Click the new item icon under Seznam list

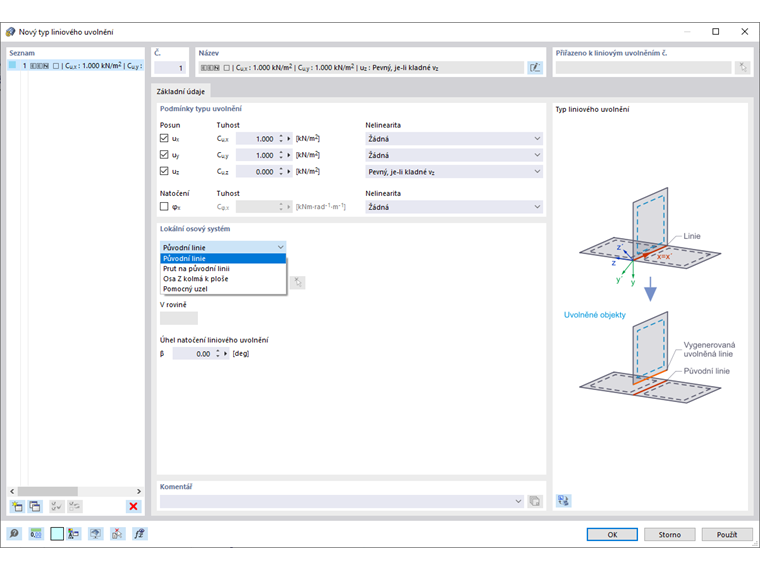(x=17, y=507)
